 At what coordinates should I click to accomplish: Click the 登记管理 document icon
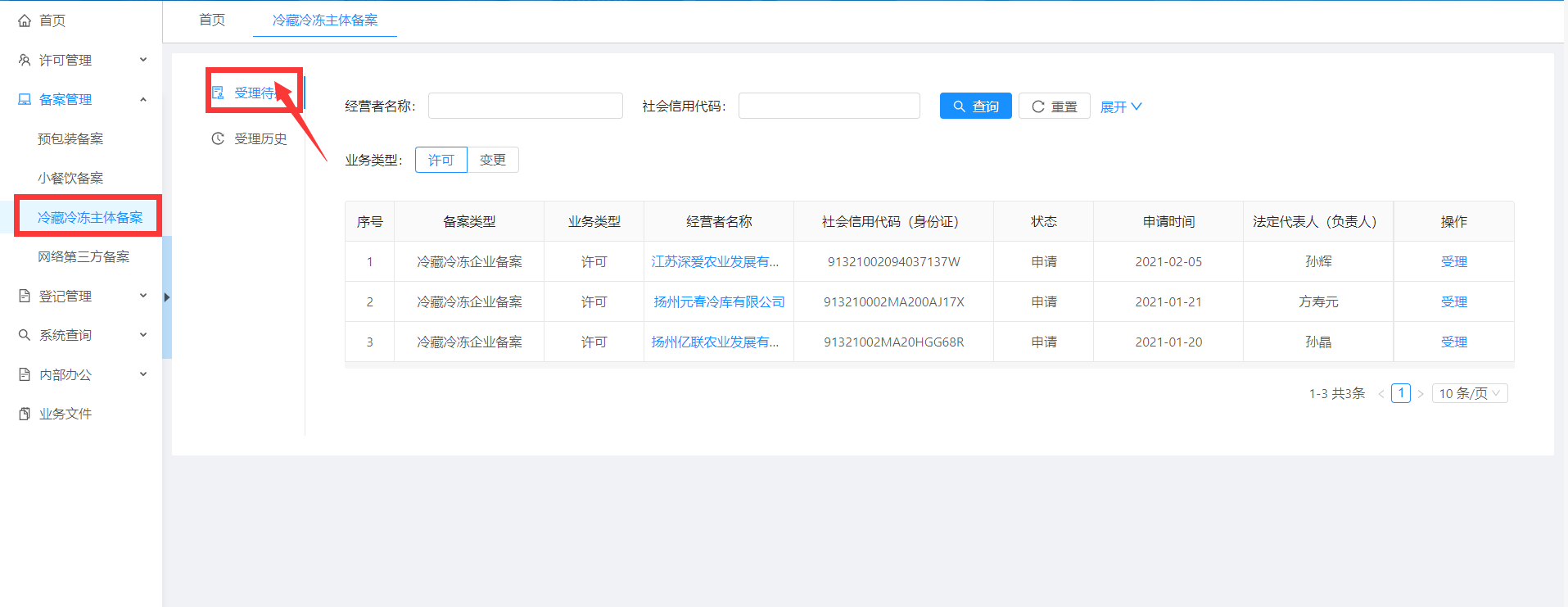25,296
